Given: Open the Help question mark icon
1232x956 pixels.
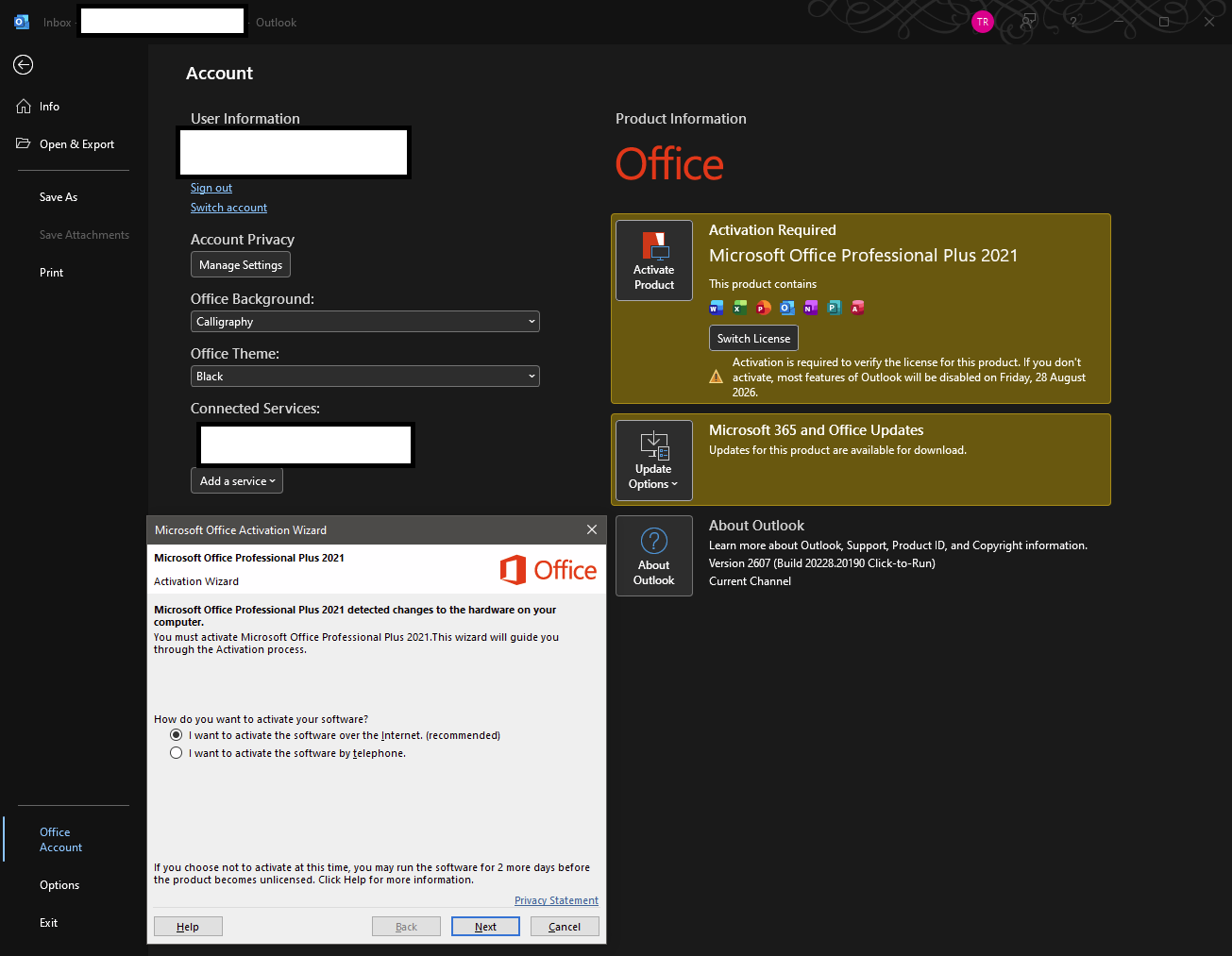Looking at the screenshot, I should coord(1073,22).
